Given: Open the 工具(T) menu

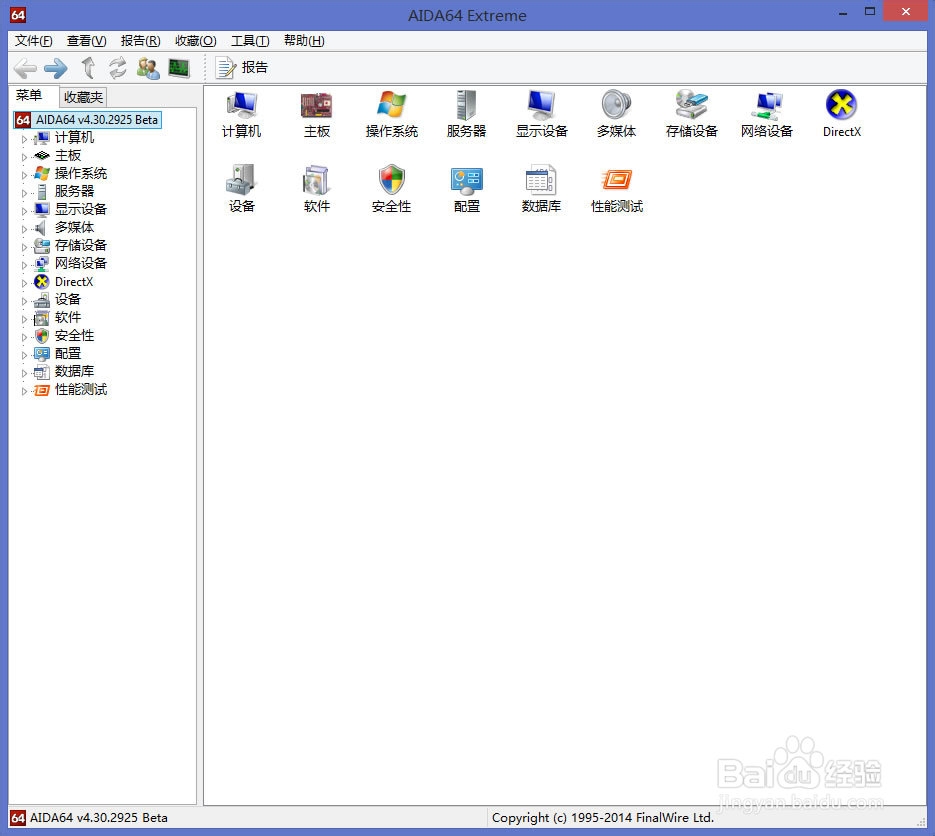Looking at the screenshot, I should coord(250,41).
